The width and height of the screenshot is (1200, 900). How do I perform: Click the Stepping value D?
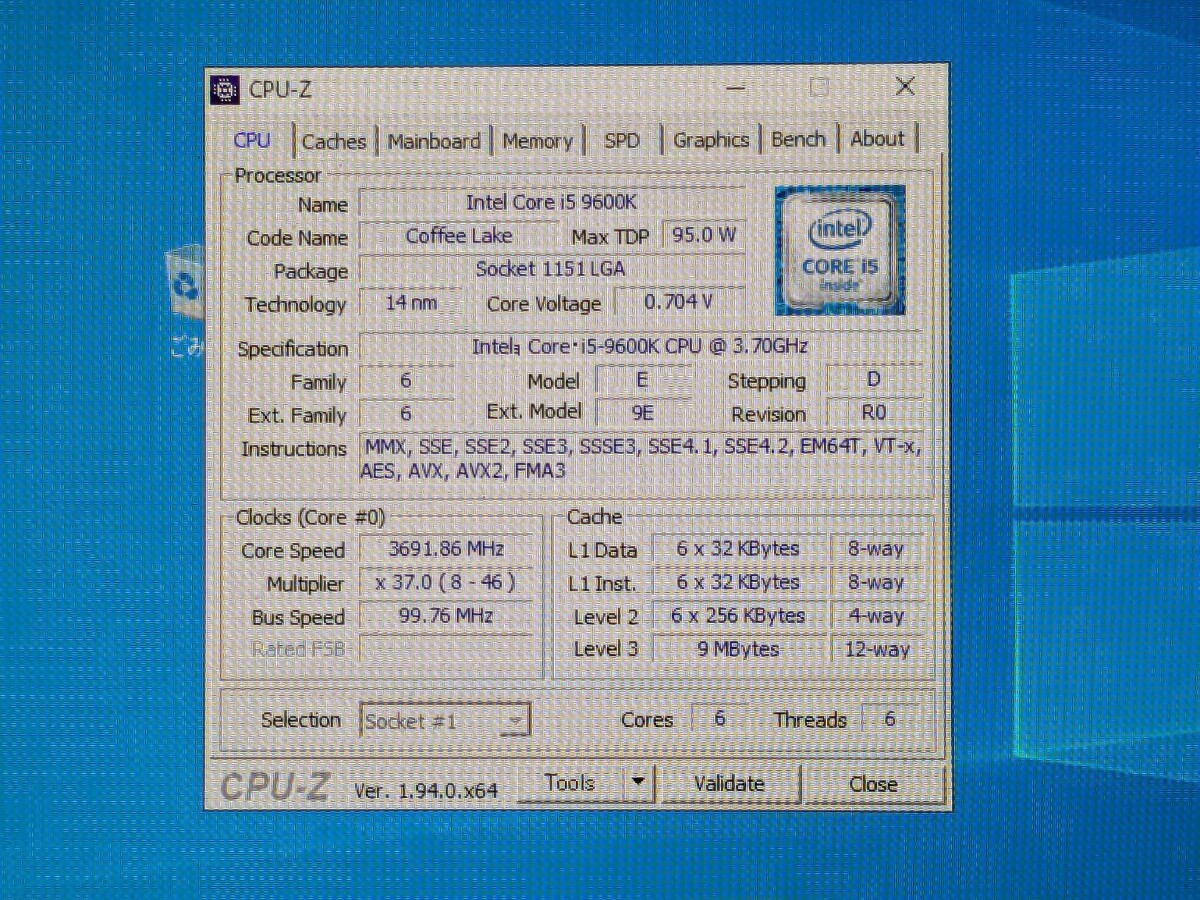[x=873, y=381]
